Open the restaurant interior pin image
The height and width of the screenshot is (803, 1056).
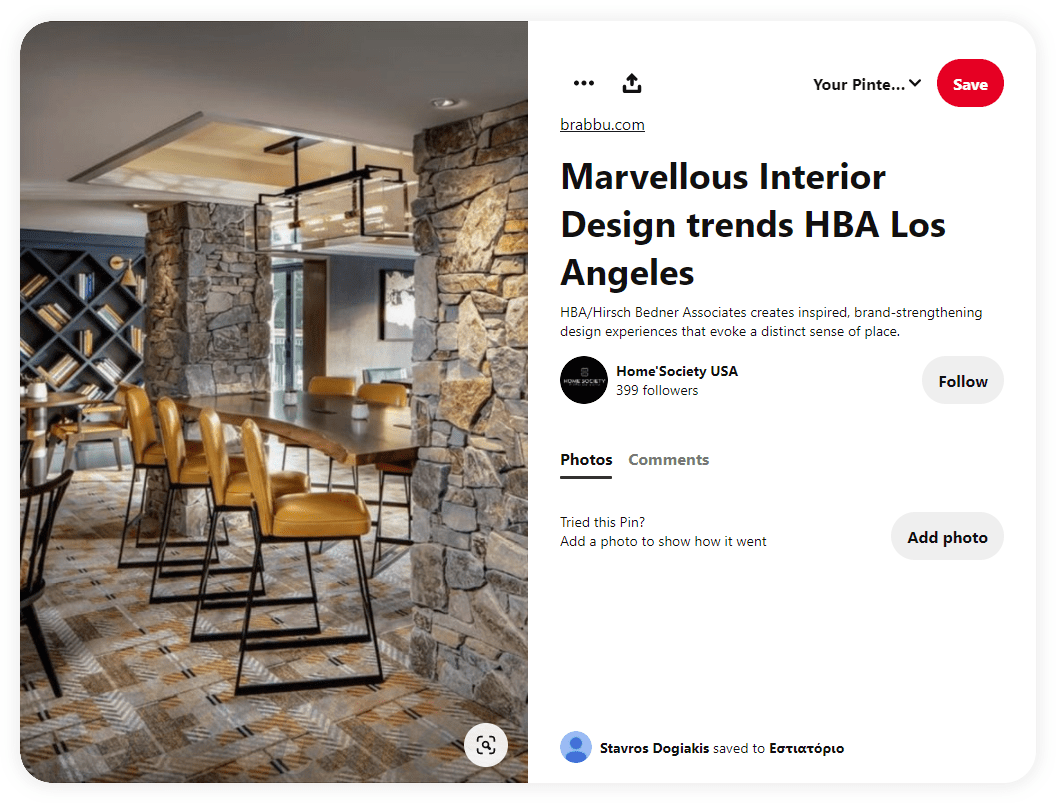point(273,402)
